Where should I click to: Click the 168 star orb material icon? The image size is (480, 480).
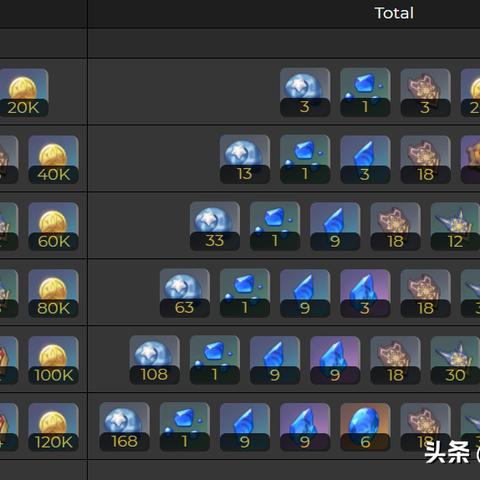124,427
